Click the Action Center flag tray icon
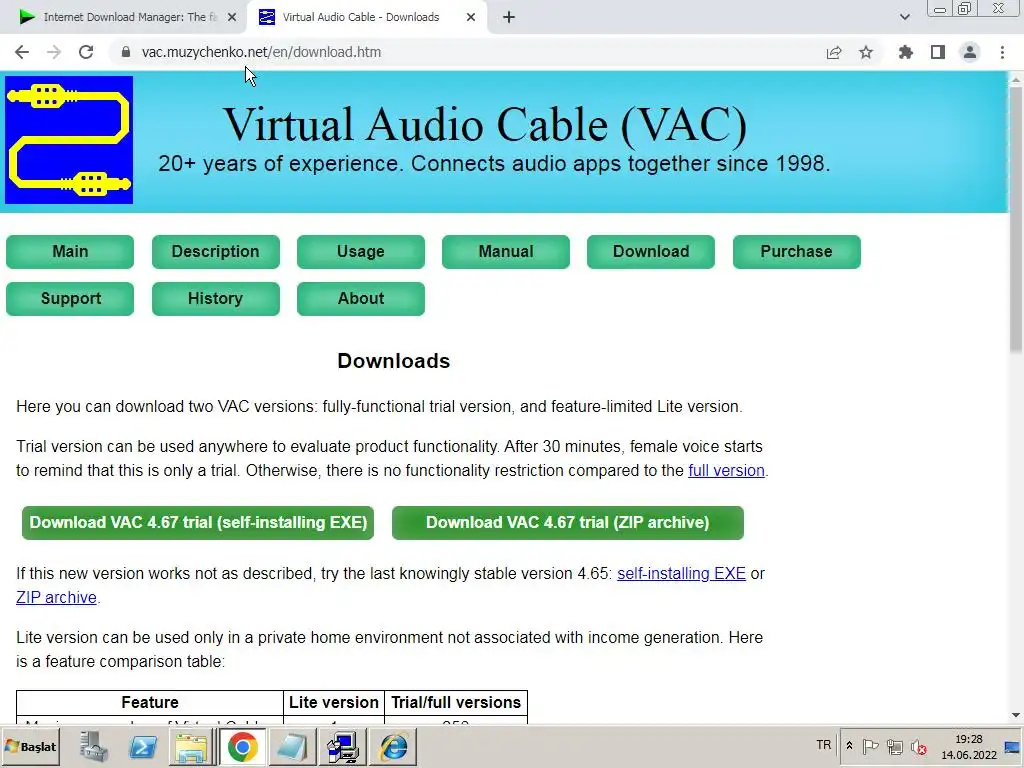 coord(870,746)
